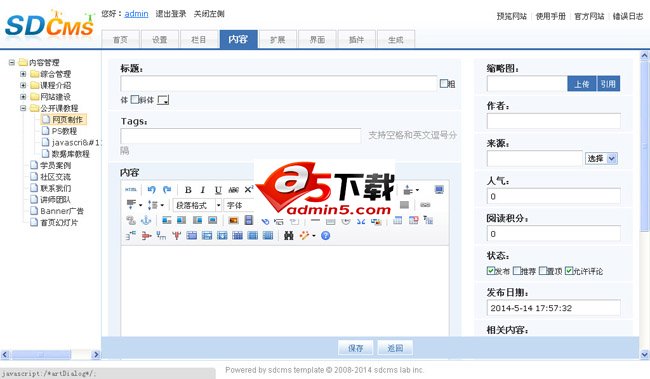Focus the 作者 author input field
Viewport: 650px width, 379px height.
tap(553, 121)
